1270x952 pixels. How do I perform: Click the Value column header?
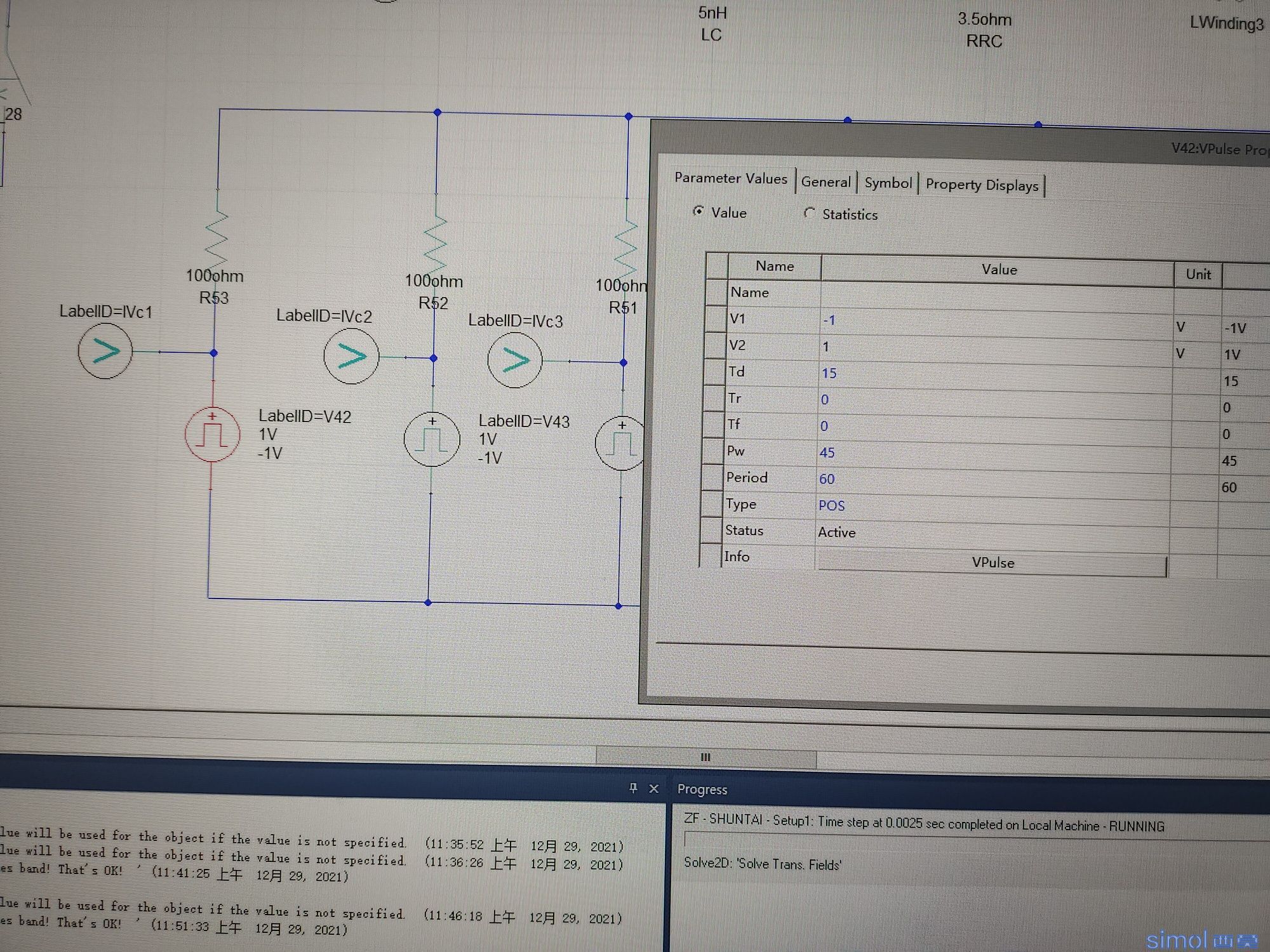(x=998, y=270)
